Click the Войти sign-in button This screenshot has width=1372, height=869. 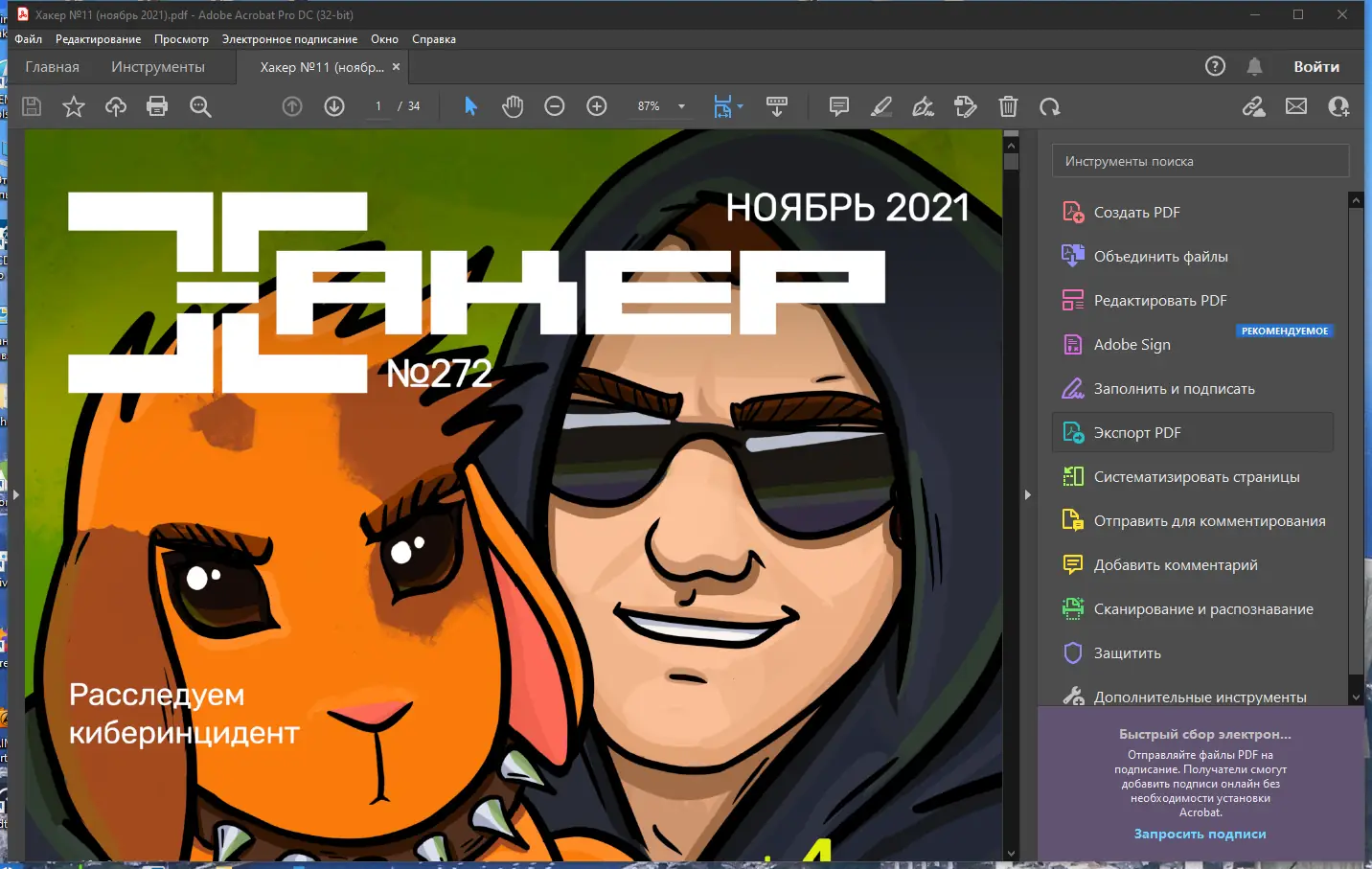(1315, 67)
